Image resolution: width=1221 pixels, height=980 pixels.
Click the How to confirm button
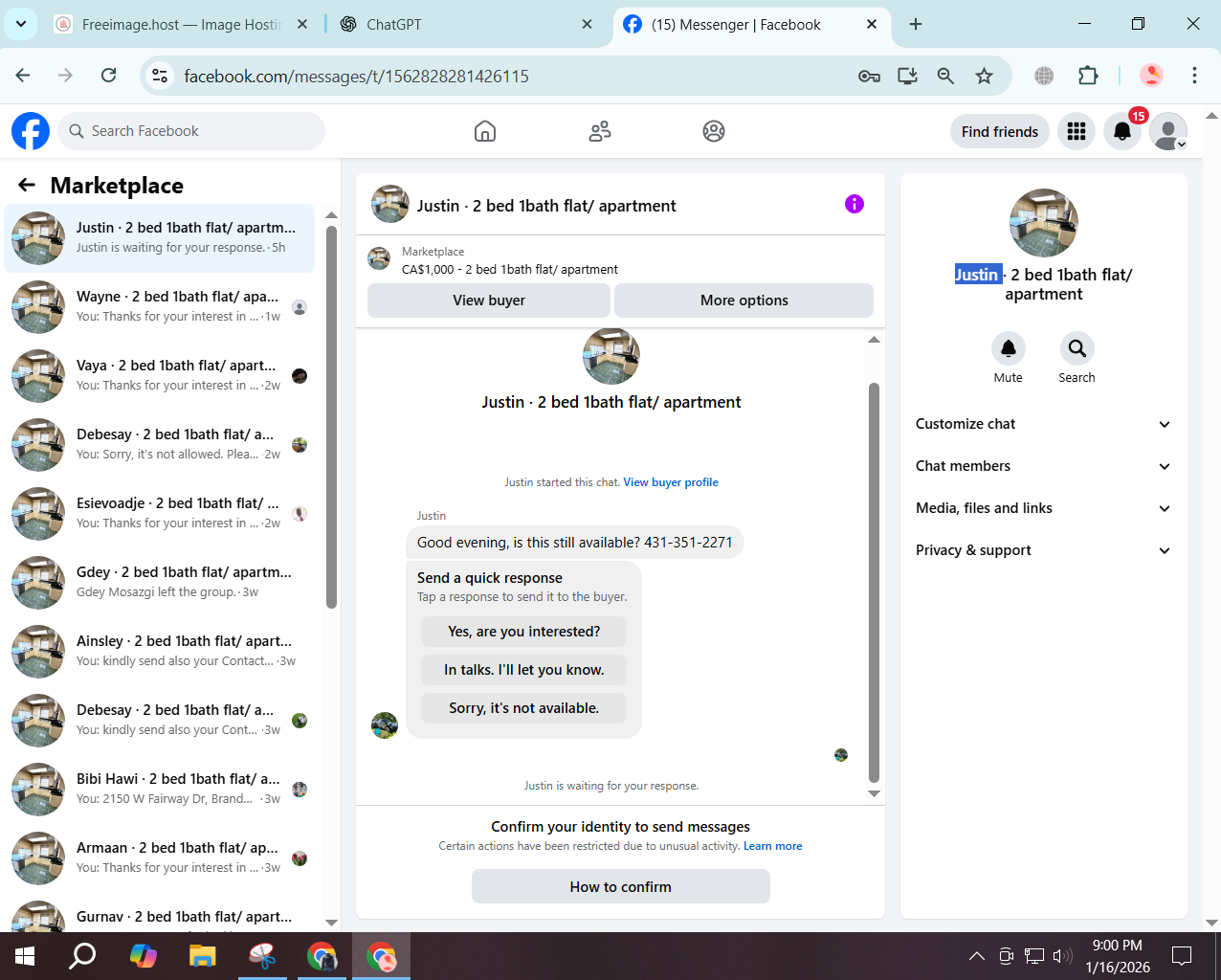pos(621,886)
